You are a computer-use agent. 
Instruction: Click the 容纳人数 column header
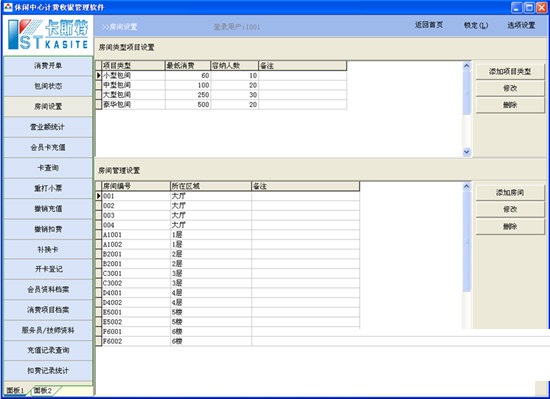coord(234,66)
